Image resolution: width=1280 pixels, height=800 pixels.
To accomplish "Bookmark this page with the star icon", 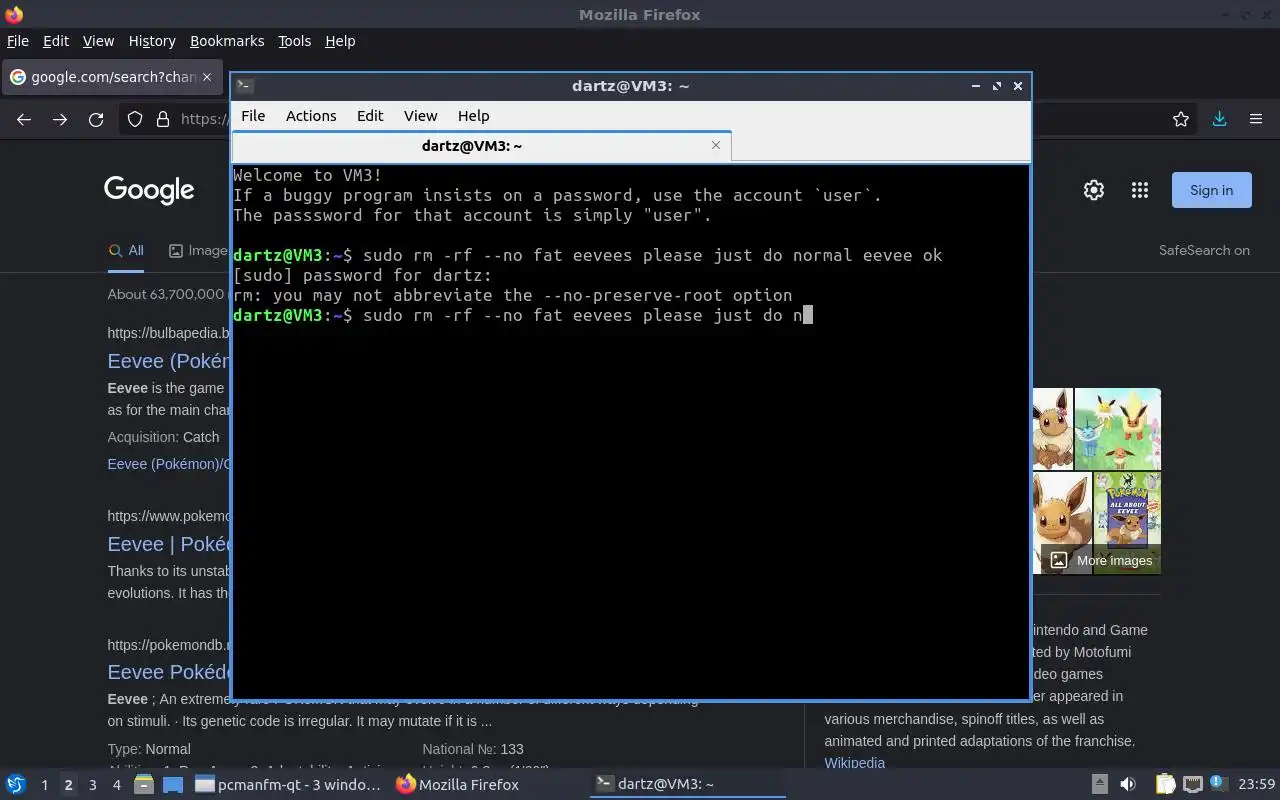I will click(1181, 119).
